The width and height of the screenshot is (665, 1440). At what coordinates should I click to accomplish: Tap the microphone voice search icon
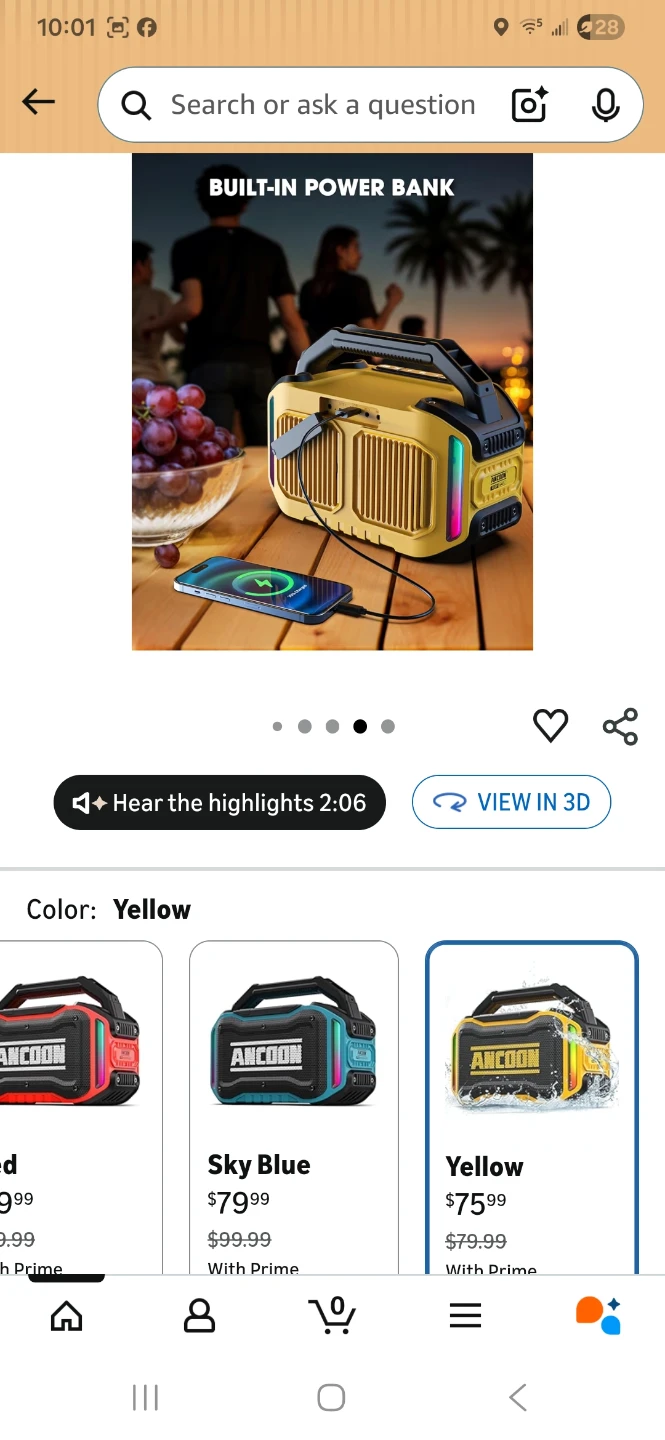tap(605, 105)
